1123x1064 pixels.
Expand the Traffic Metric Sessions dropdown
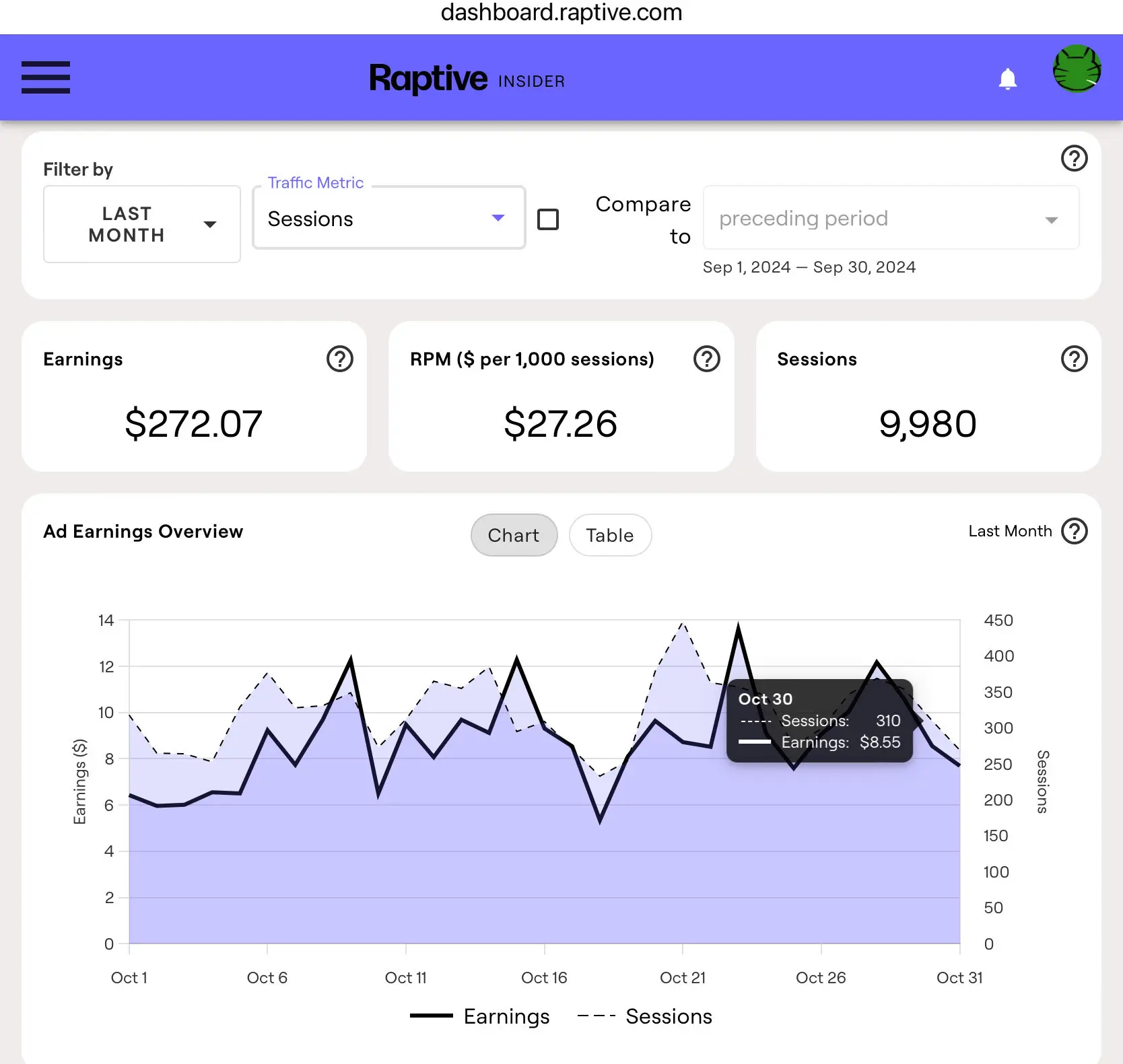tap(389, 218)
